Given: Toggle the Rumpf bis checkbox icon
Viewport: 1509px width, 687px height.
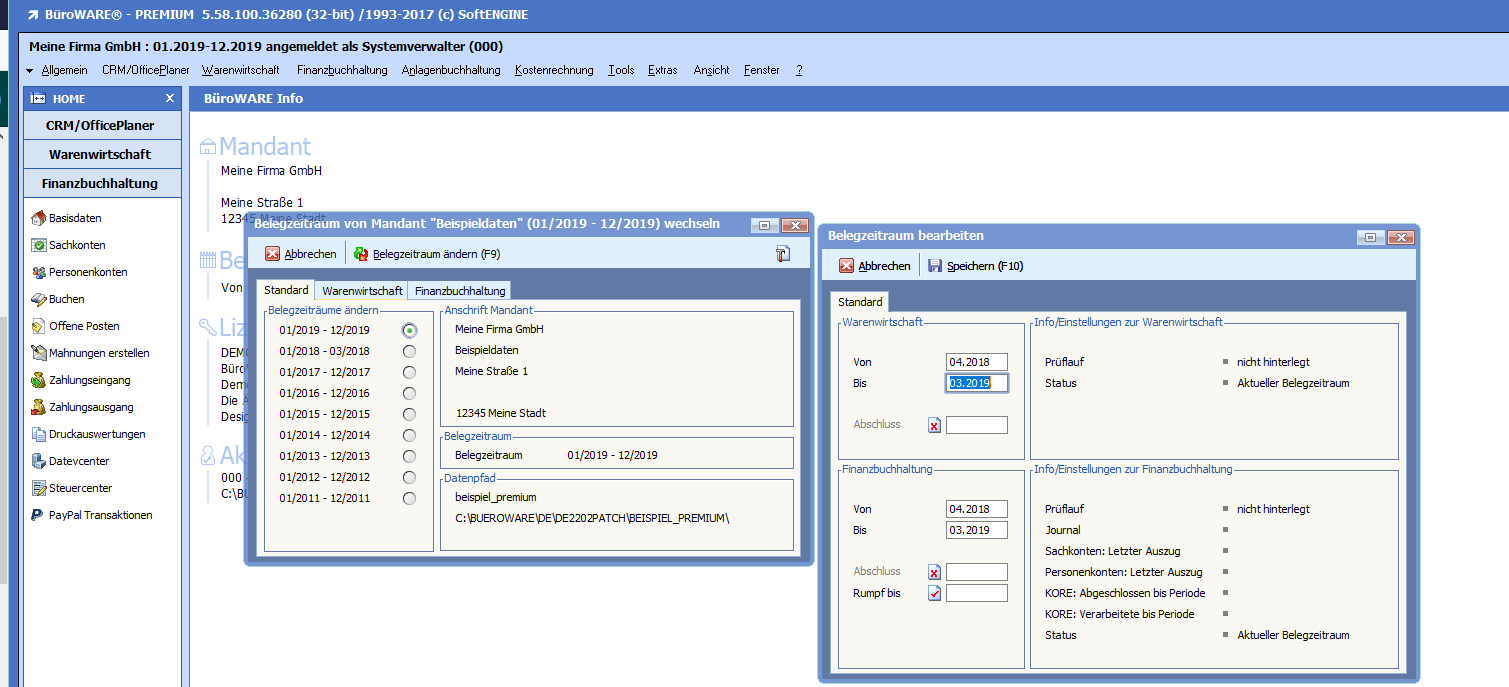Looking at the screenshot, I should [934, 593].
